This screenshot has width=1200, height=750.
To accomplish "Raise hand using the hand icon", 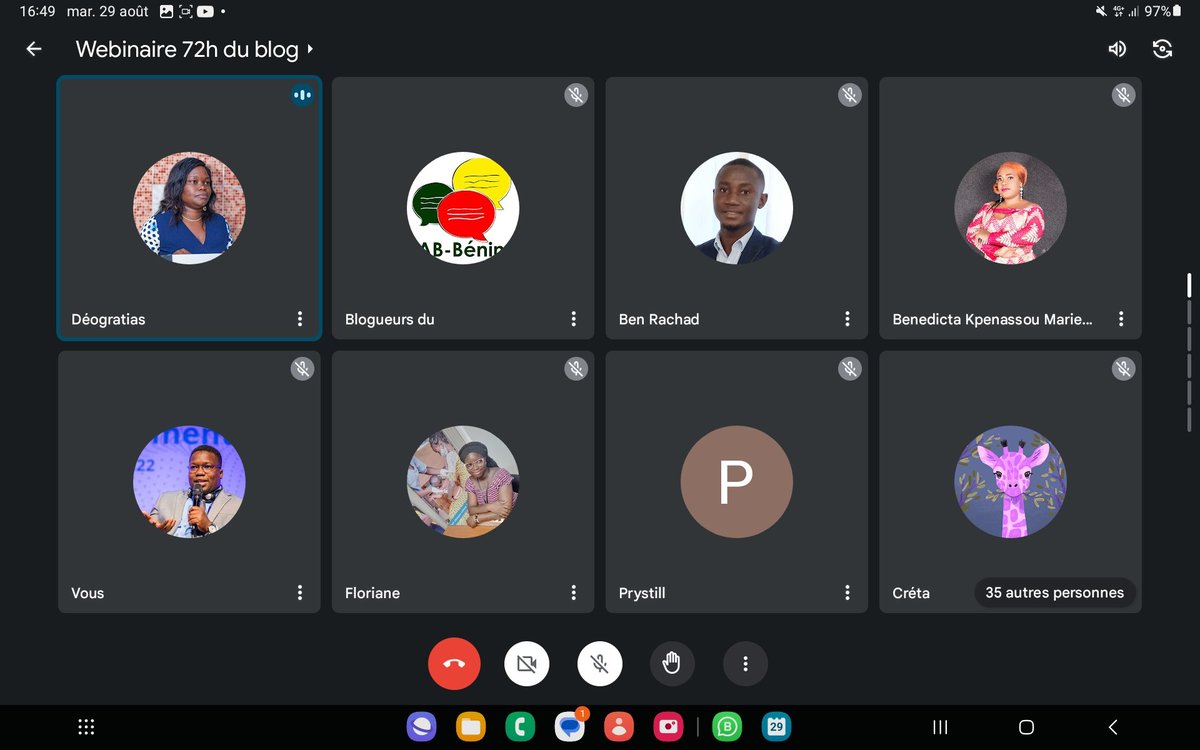I will click(x=672, y=664).
